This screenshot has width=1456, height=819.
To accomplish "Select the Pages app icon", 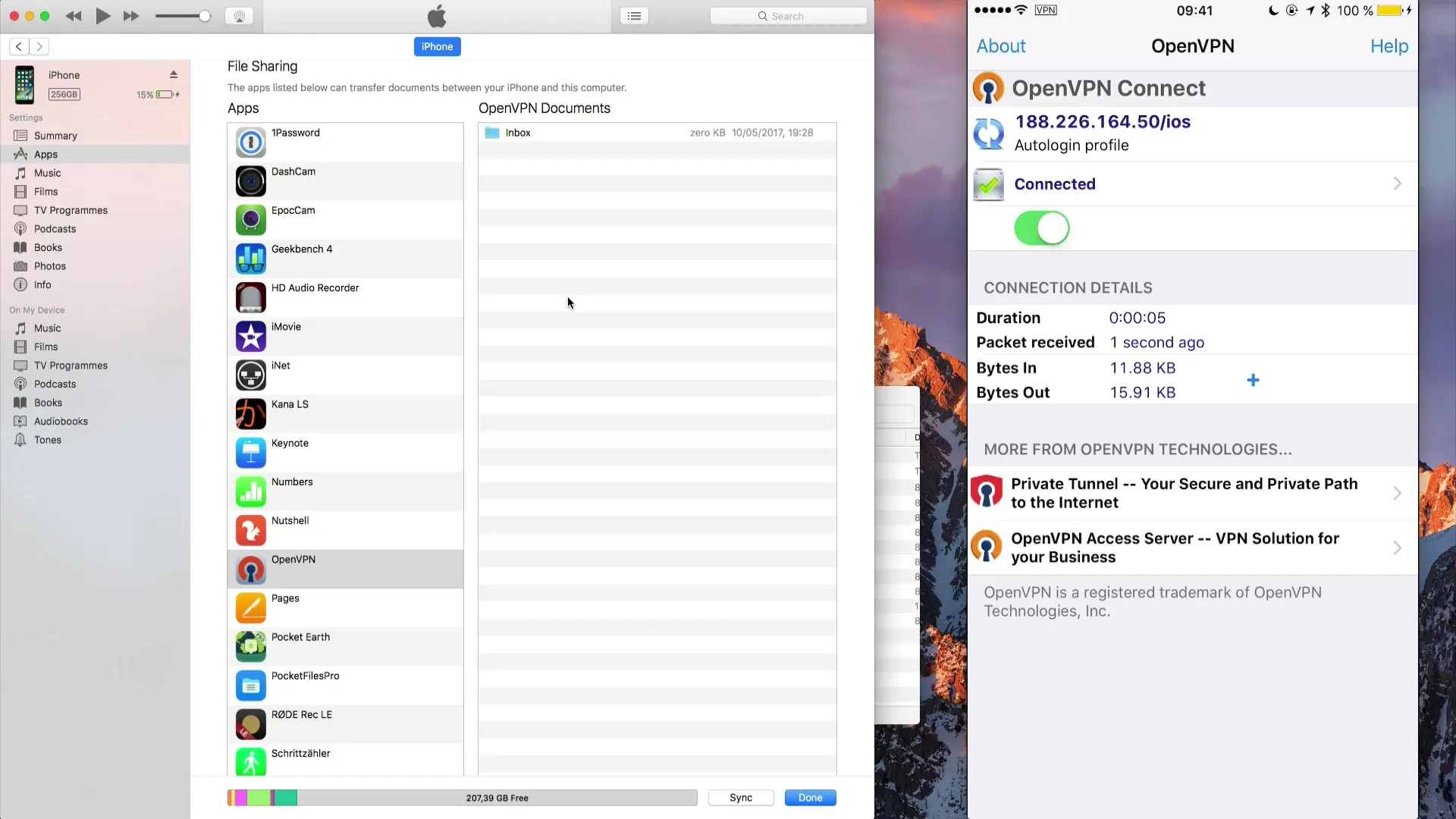I will click(x=250, y=608).
